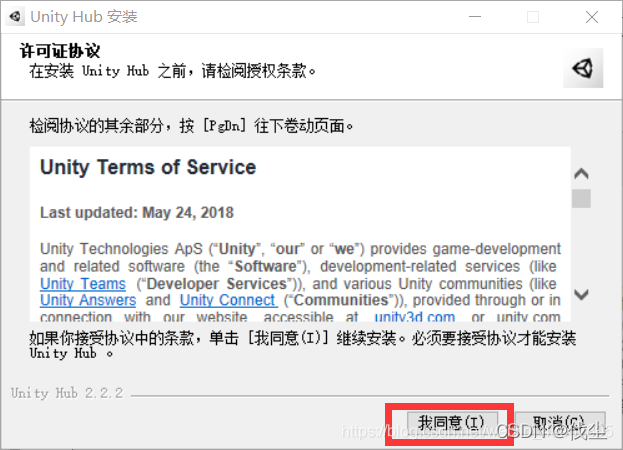The image size is (623, 450).
Task: Open the Unity Answers link
Action: click(x=88, y=300)
